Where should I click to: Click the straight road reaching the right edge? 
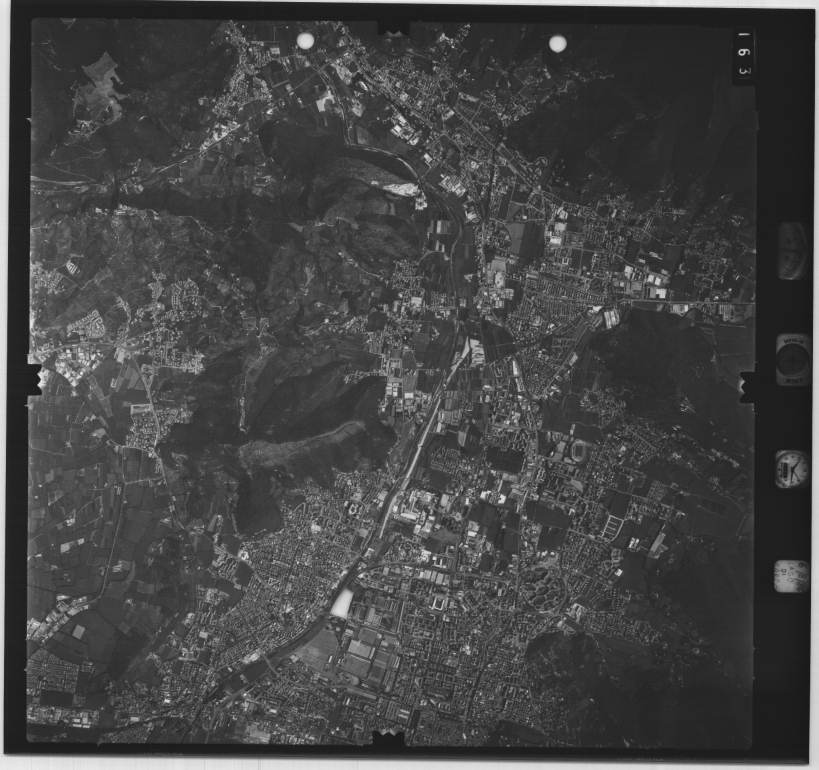pyautogui.click(x=700, y=301)
